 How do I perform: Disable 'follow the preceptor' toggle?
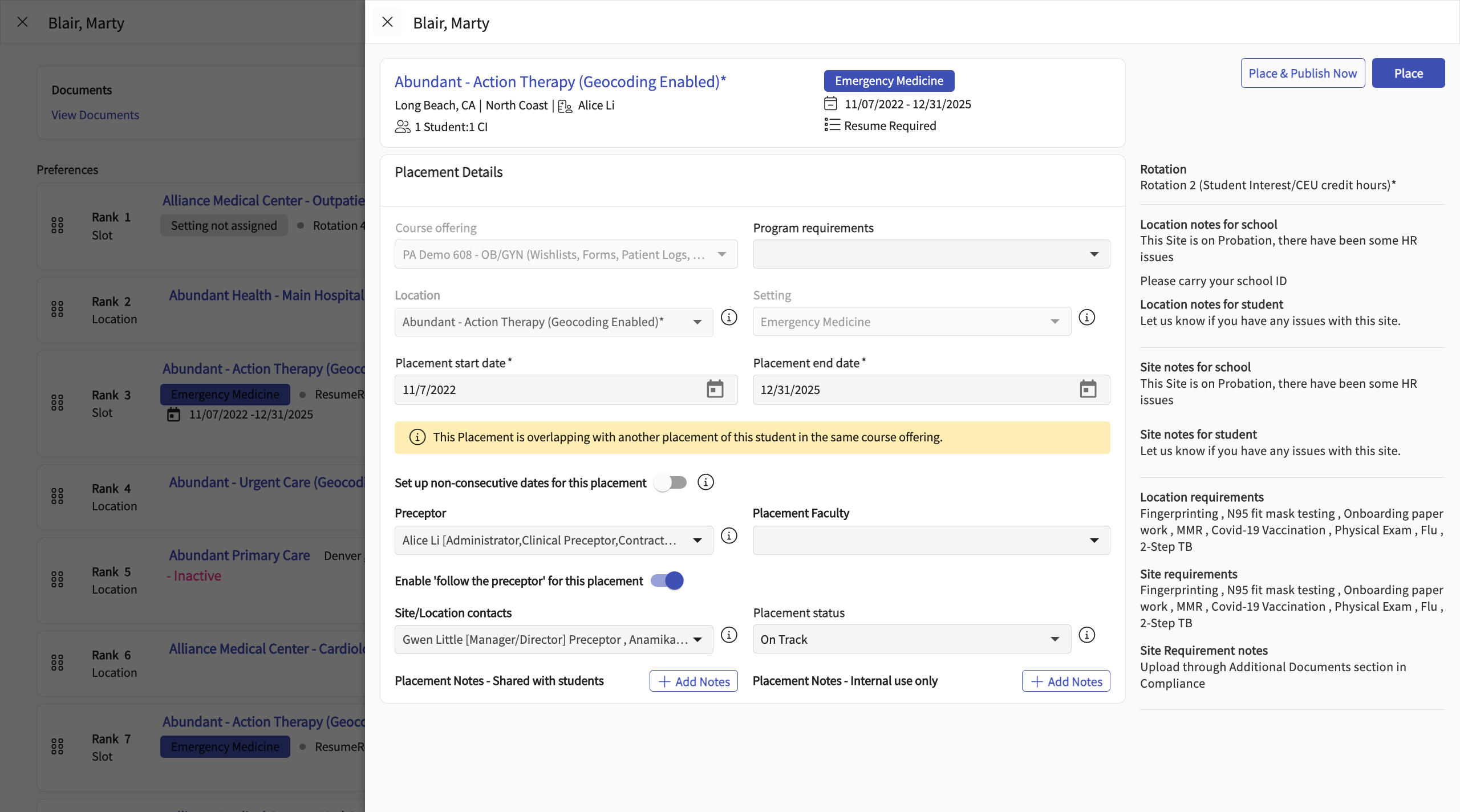click(667, 580)
